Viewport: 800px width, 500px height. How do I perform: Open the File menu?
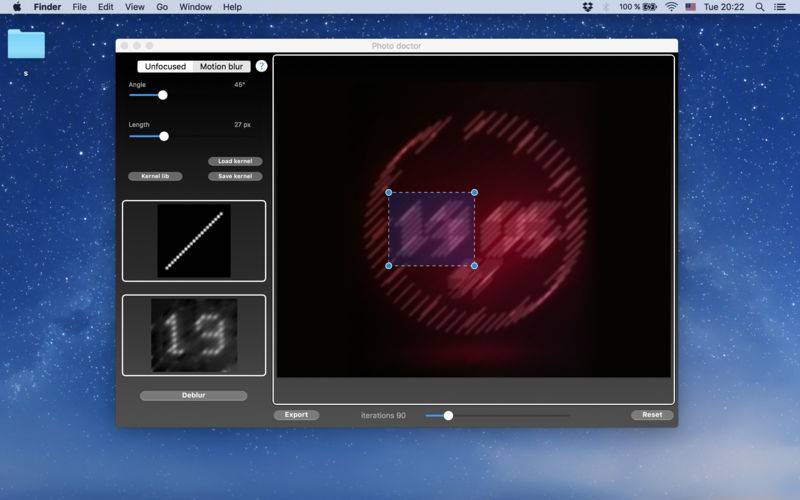pos(79,7)
